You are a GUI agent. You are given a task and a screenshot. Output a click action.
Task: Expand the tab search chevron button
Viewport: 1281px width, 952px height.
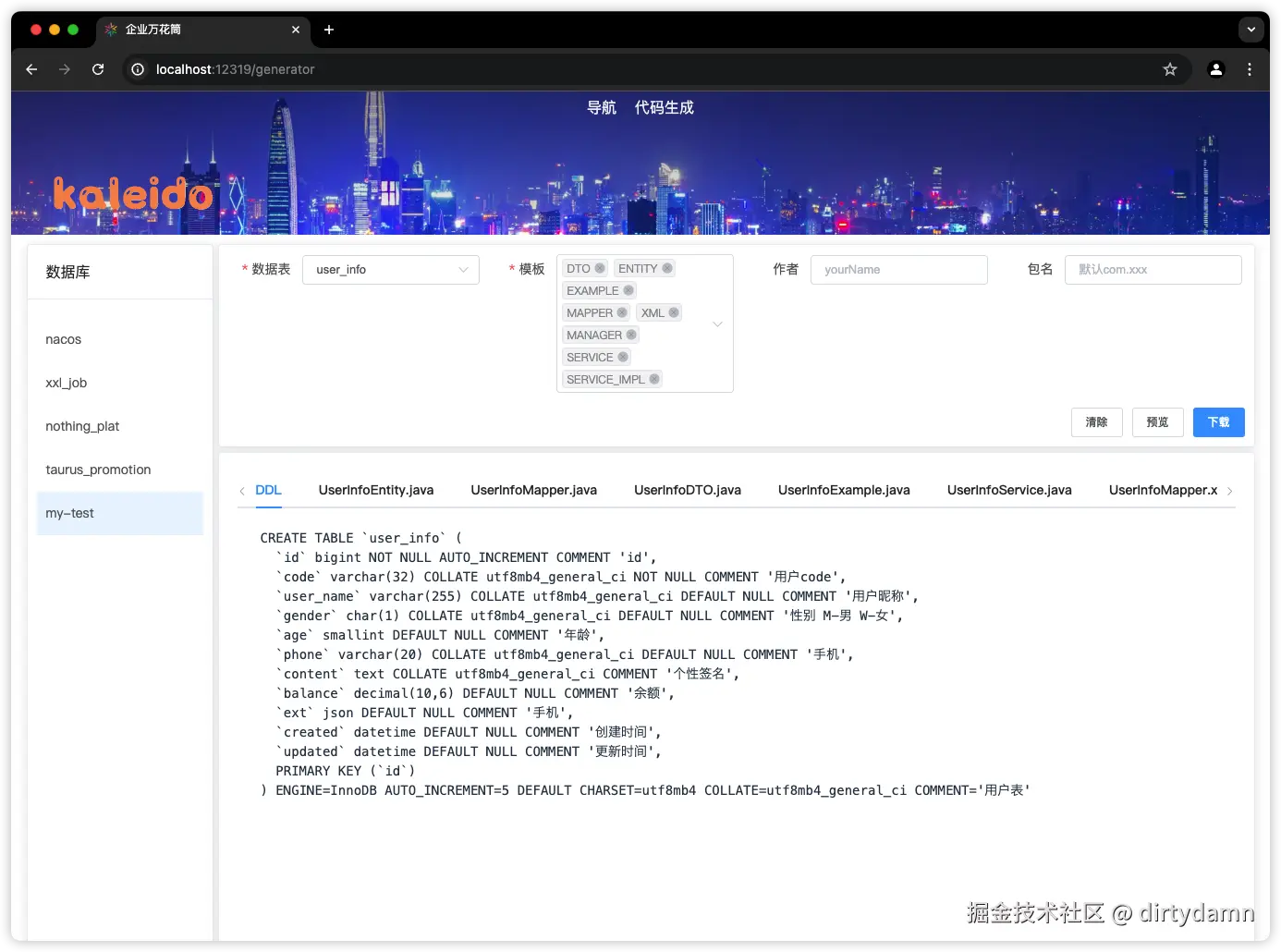click(x=1250, y=30)
